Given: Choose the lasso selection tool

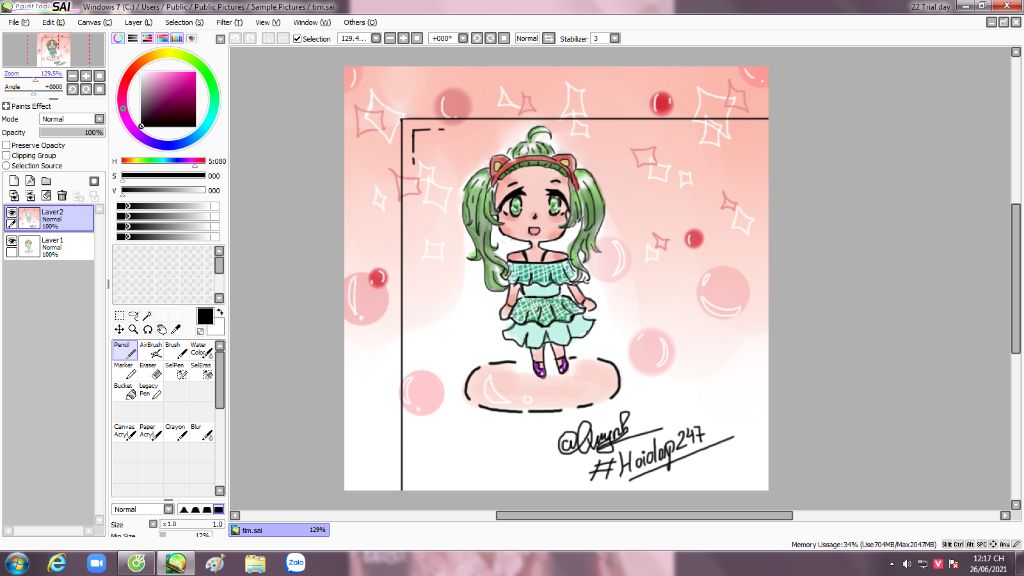Looking at the screenshot, I should (x=133, y=315).
